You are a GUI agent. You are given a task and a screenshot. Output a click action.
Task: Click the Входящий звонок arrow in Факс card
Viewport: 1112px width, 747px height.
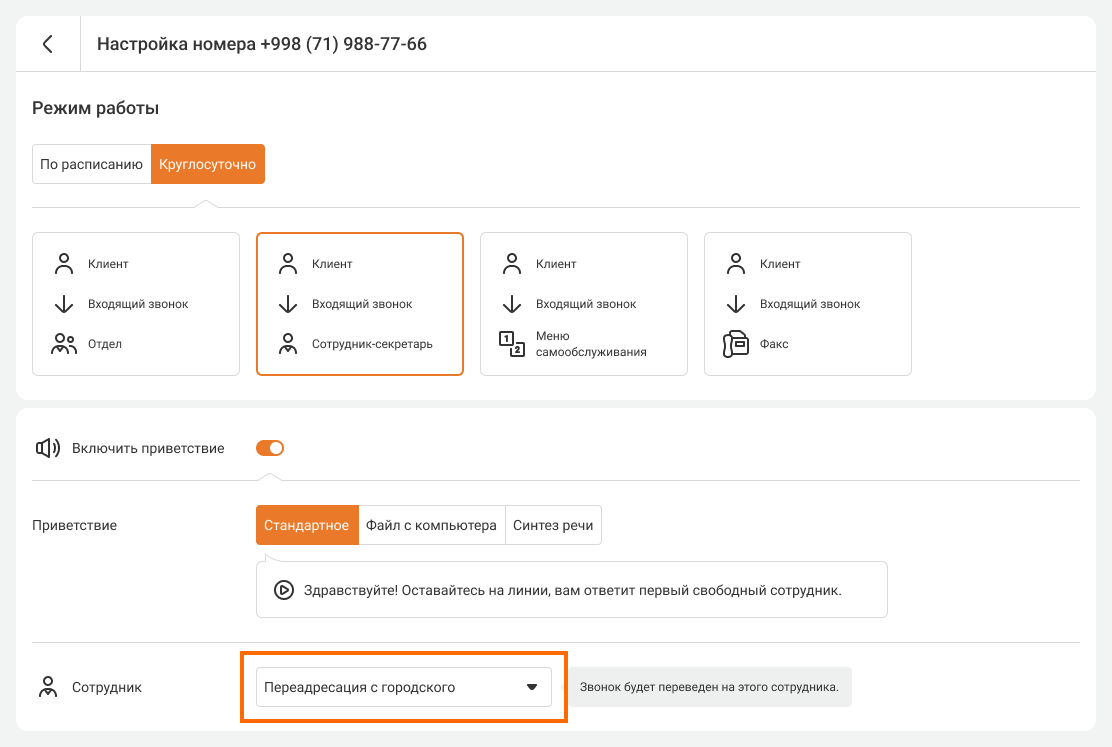coord(736,304)
